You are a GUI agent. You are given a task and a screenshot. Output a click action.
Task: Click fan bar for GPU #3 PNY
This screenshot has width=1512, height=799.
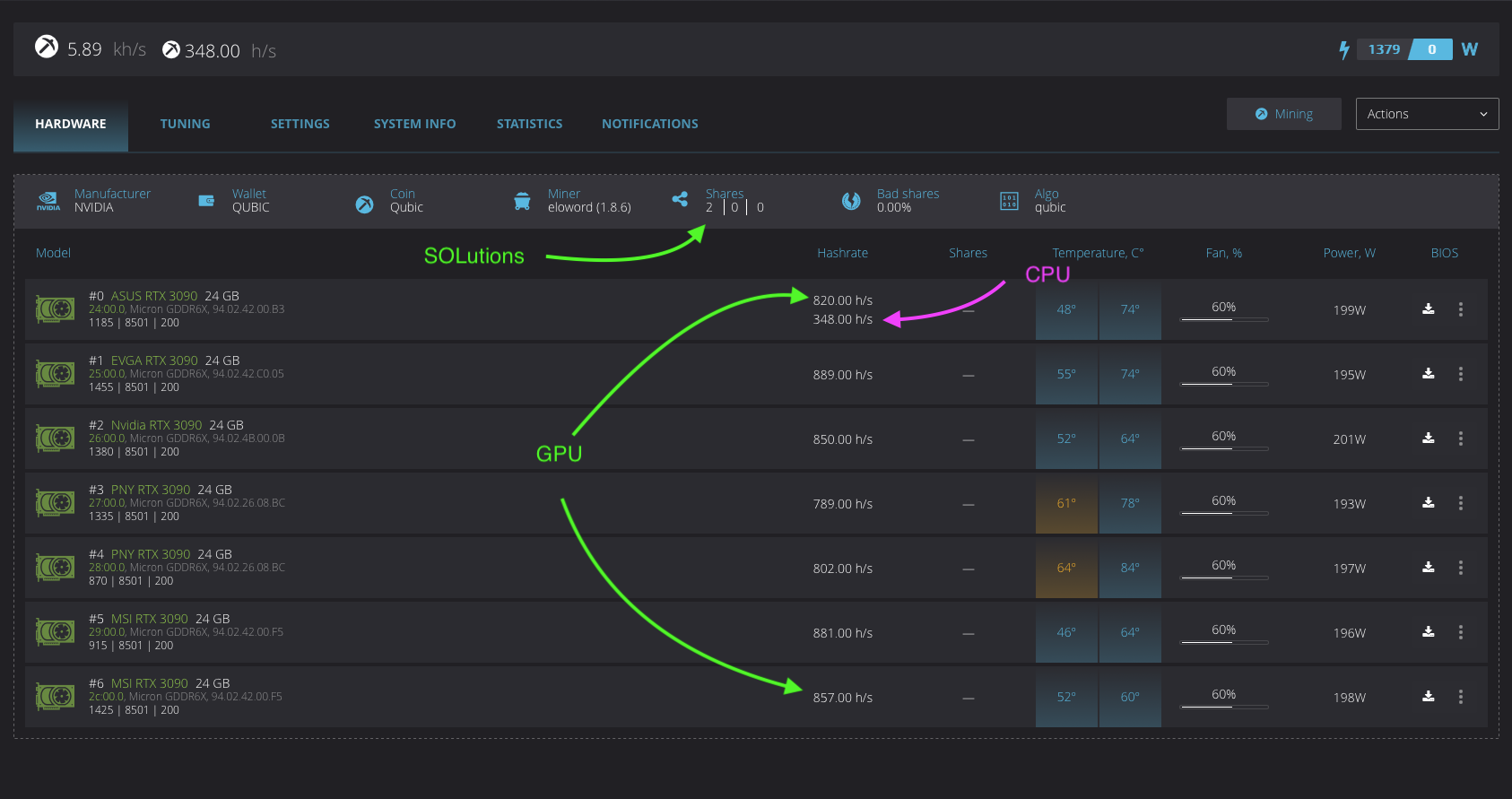pyautogui.click(x=1224, y=513)
